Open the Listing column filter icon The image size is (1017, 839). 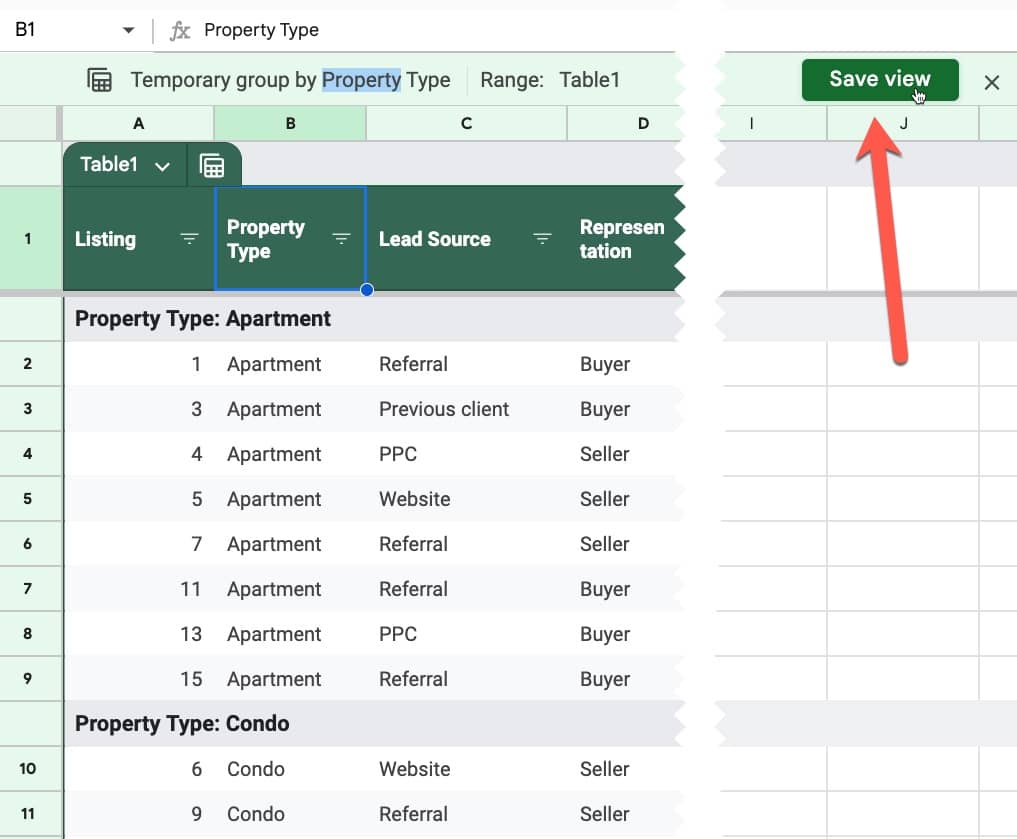coord(189,239)
